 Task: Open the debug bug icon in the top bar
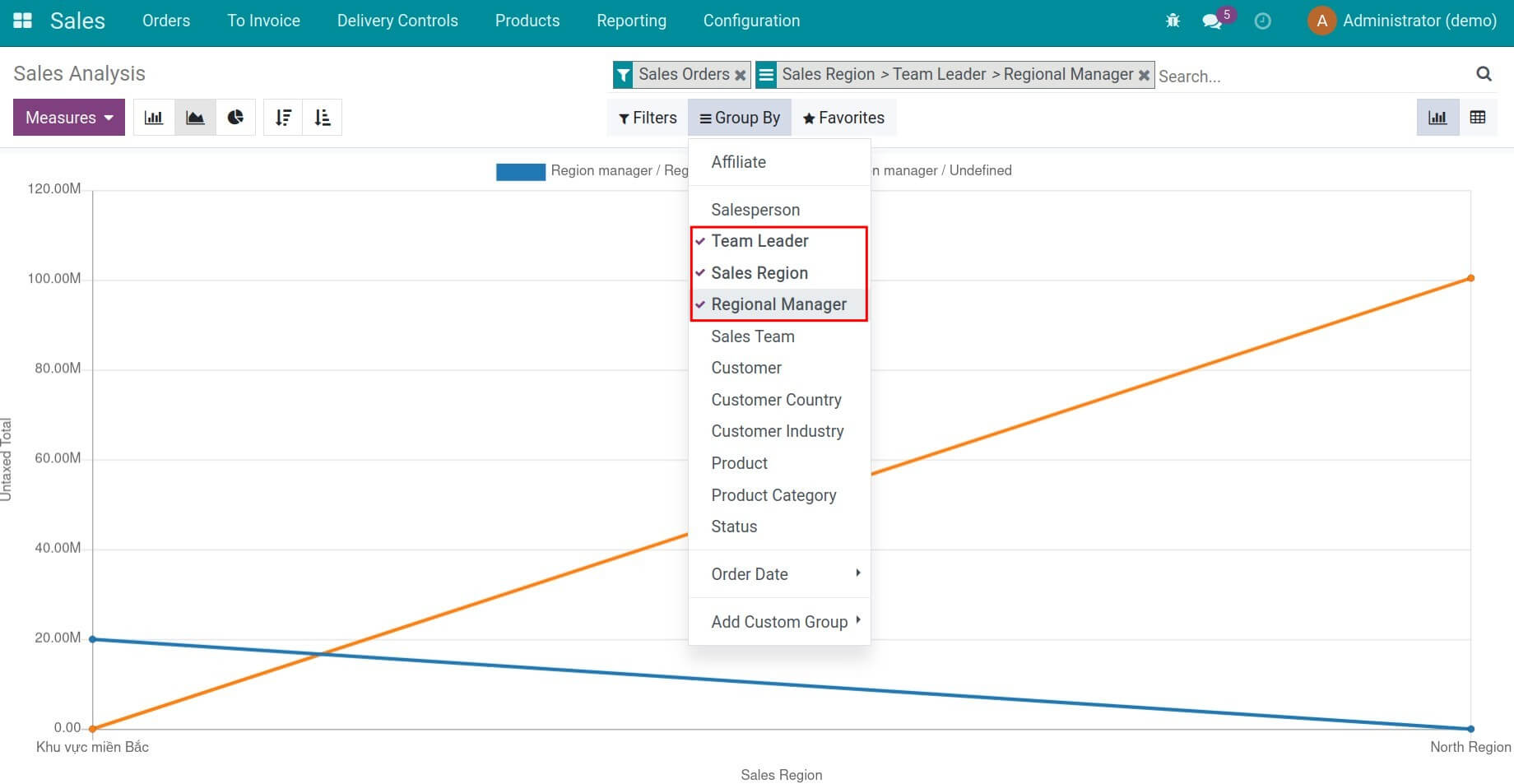pyautogui.click(x=1172, y=20)
